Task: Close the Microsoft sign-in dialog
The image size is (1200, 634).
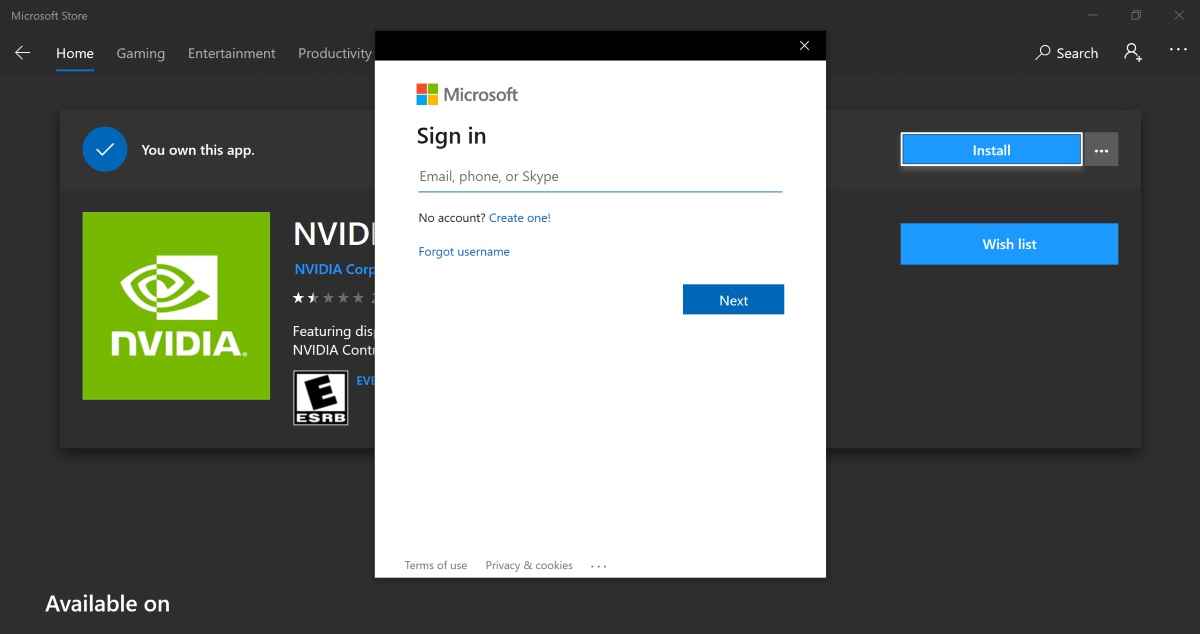Action: point(804,45)
